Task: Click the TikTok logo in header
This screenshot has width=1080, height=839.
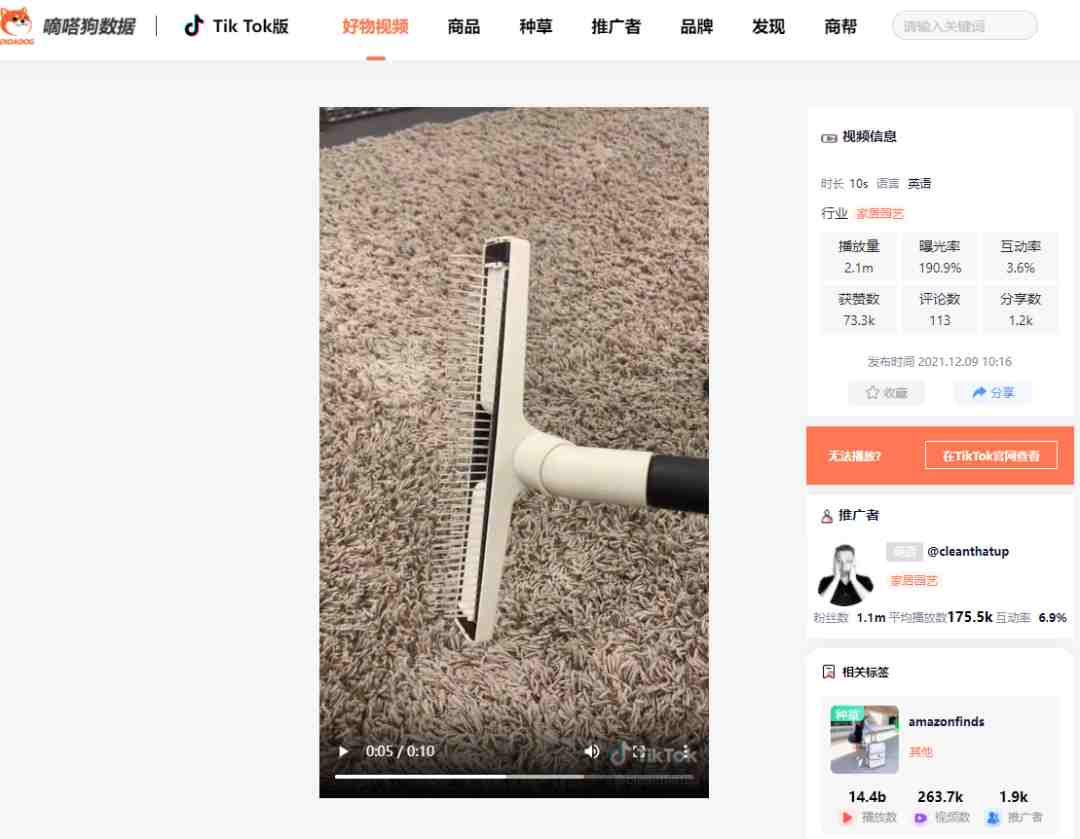Action: click(194, 26)
